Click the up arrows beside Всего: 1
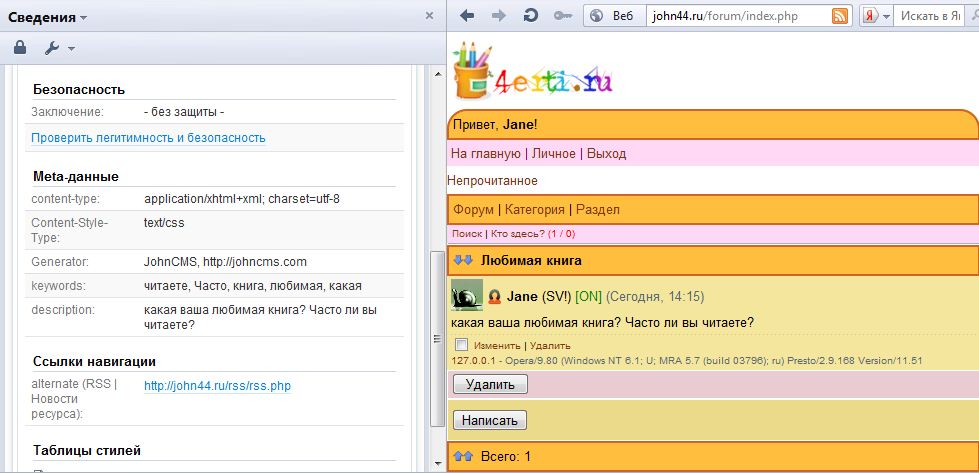The height and width of the screenshot is (473, 979). pyautogui.click(x=463, y=457)
